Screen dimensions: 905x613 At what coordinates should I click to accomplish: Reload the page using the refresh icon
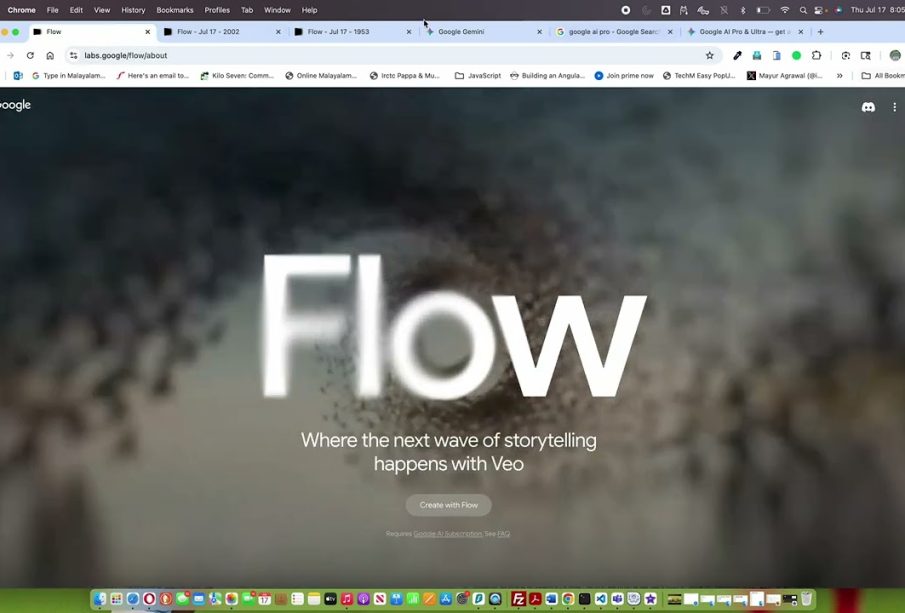pos(30,56)
